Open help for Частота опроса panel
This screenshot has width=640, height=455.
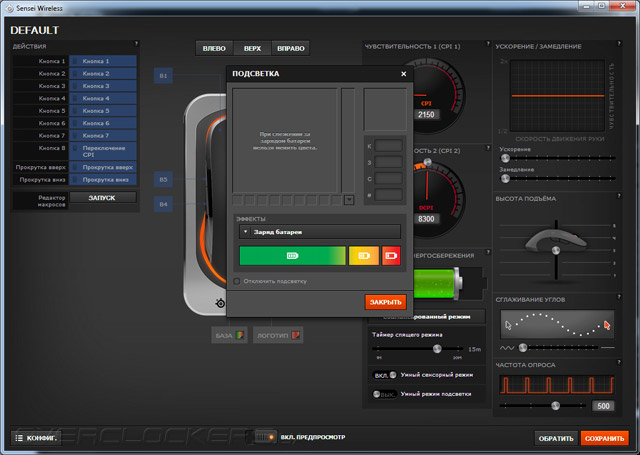tap(619, 362)
